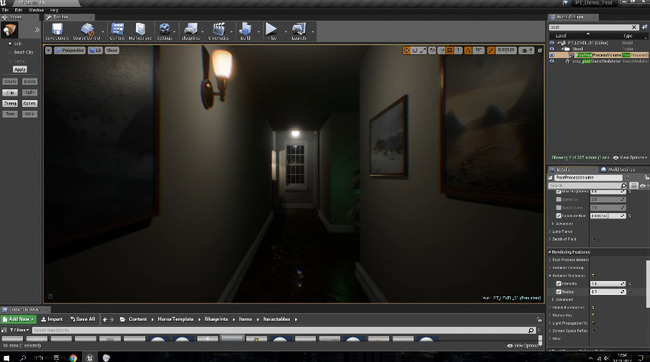Go forward in Content Browser history
650x362 pixels.
pyautogui.click(x=112, y=319)
